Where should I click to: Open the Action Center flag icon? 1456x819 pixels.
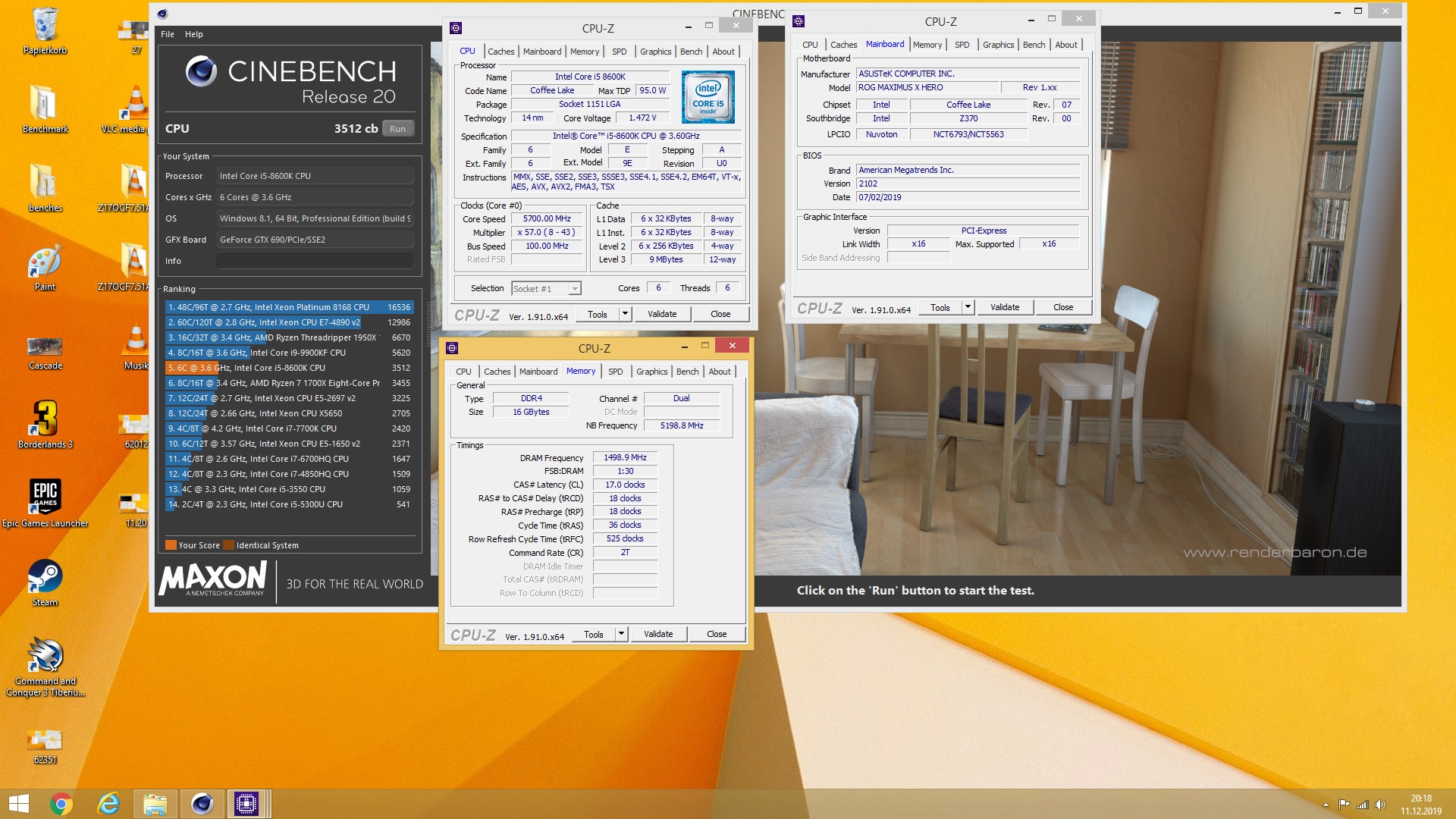point(1344,805)
